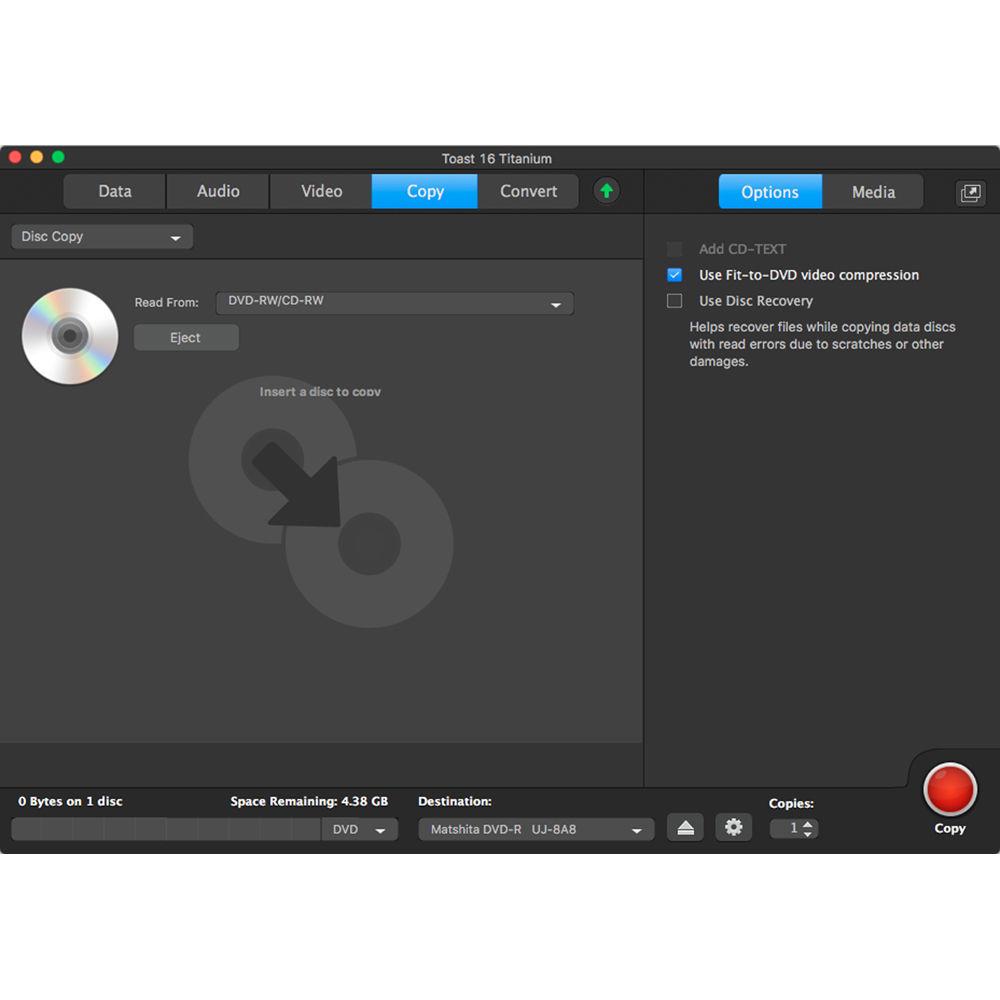1000x1000 pixels.
Task: Click the Eject button under Read From
Action: [186, 338]
